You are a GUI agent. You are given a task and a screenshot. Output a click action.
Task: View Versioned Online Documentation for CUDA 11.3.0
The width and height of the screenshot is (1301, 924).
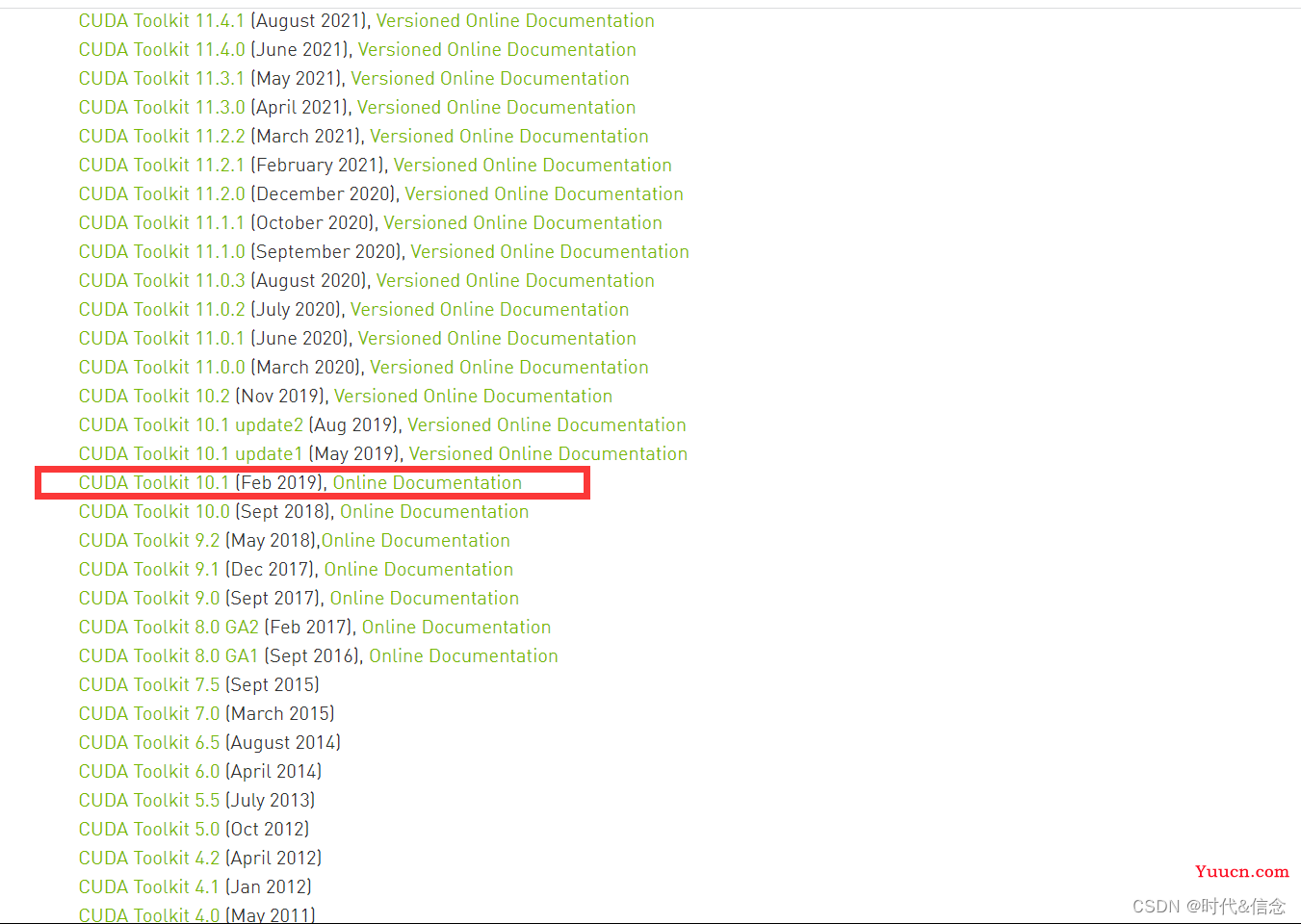tap(497, 107)
